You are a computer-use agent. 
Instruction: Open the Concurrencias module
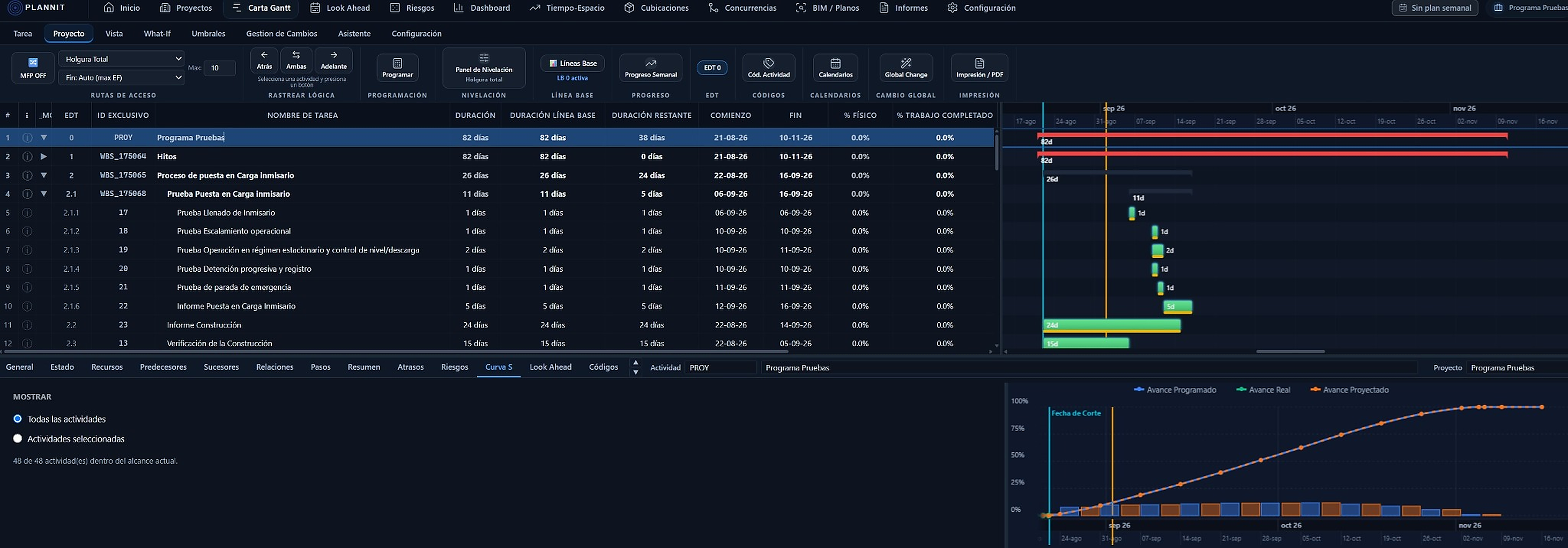(742, 8)
